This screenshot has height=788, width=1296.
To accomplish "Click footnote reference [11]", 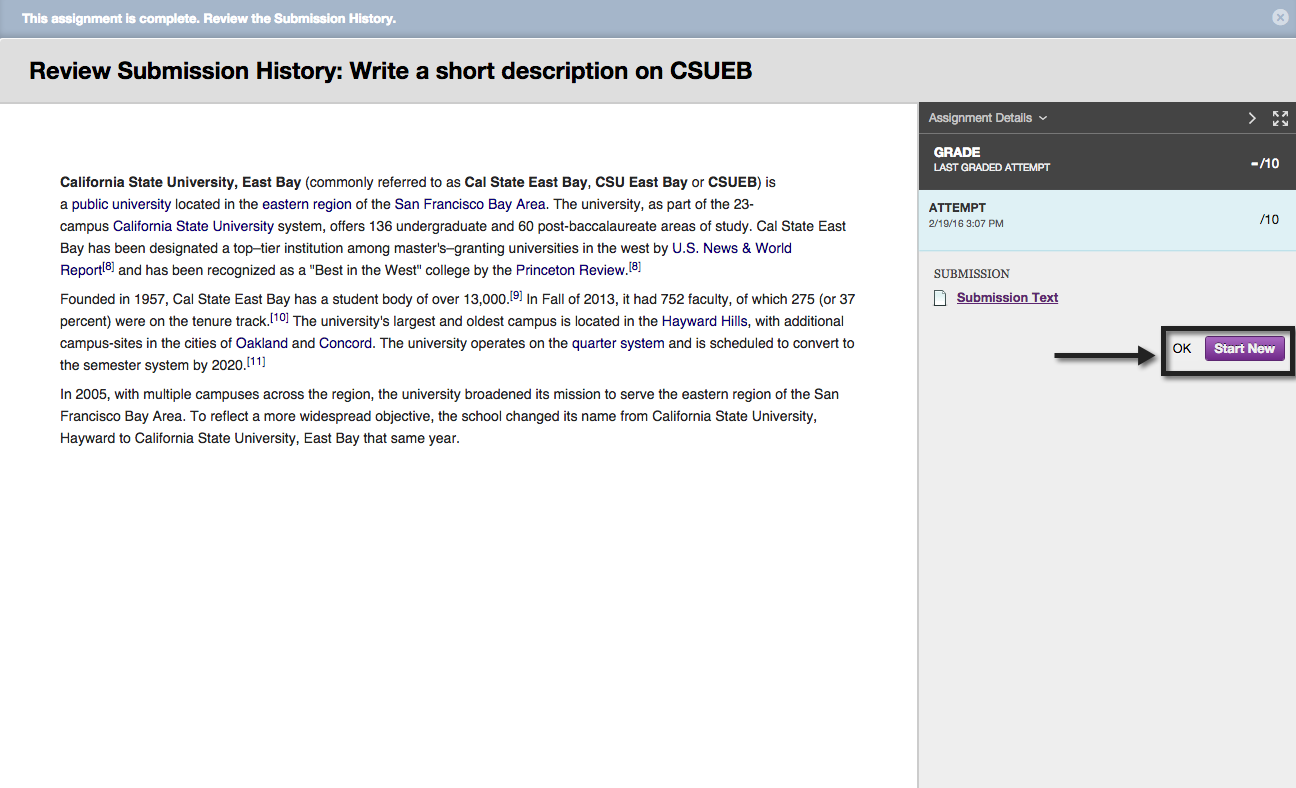I will [x=256, y=361].
